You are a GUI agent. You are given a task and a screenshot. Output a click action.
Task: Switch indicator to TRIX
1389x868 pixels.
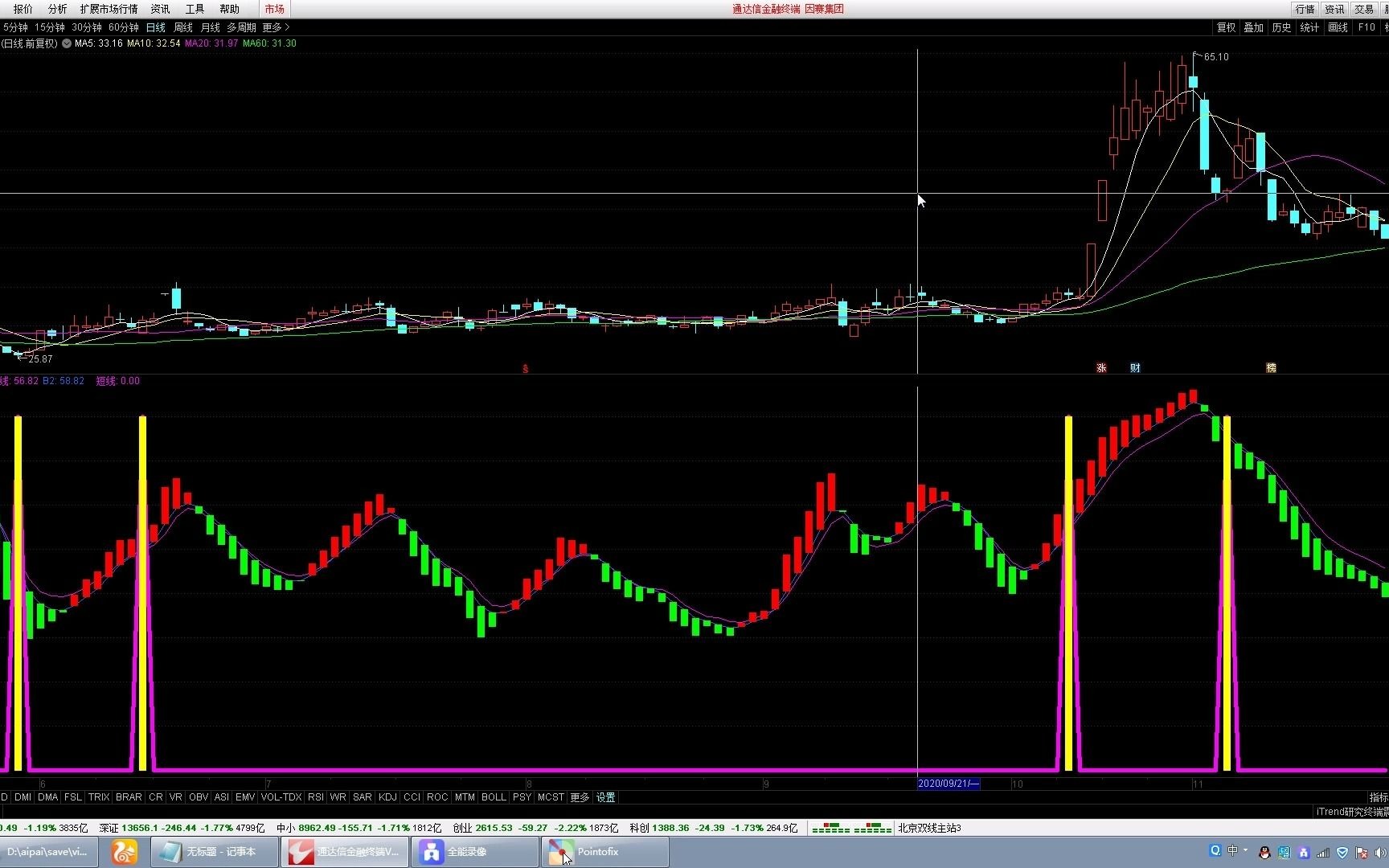99,797
